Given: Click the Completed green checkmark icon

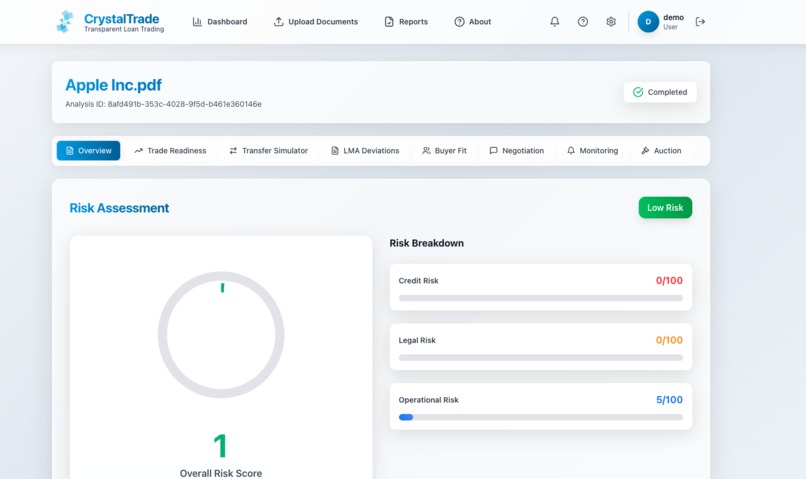Looking at the screenshot, I should (x=638, y=92).
